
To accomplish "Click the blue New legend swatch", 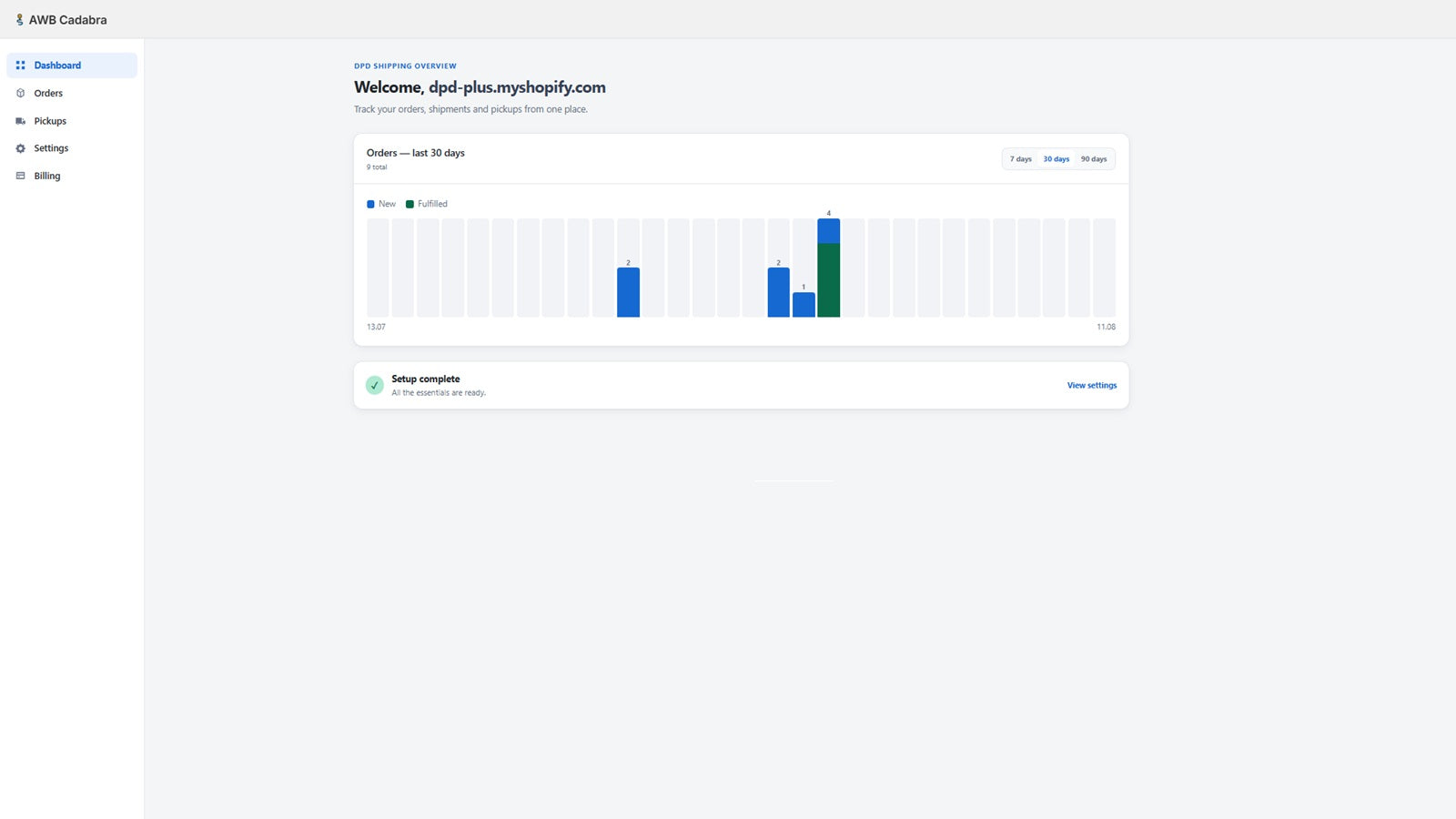I will click(370, 204).
